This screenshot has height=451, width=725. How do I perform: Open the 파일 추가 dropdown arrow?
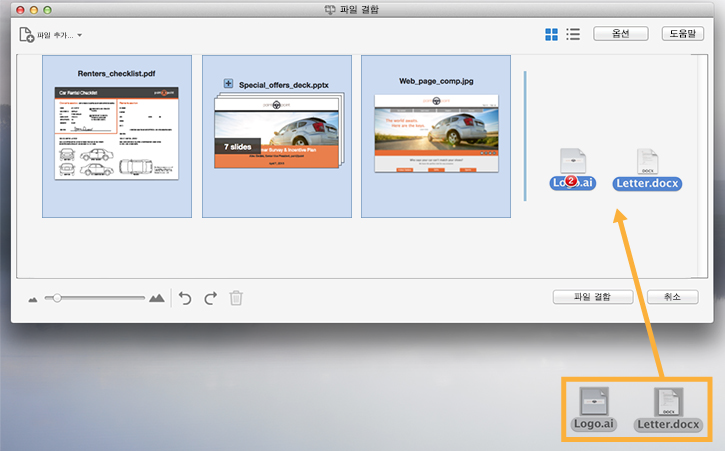click(x=80, y=35)
